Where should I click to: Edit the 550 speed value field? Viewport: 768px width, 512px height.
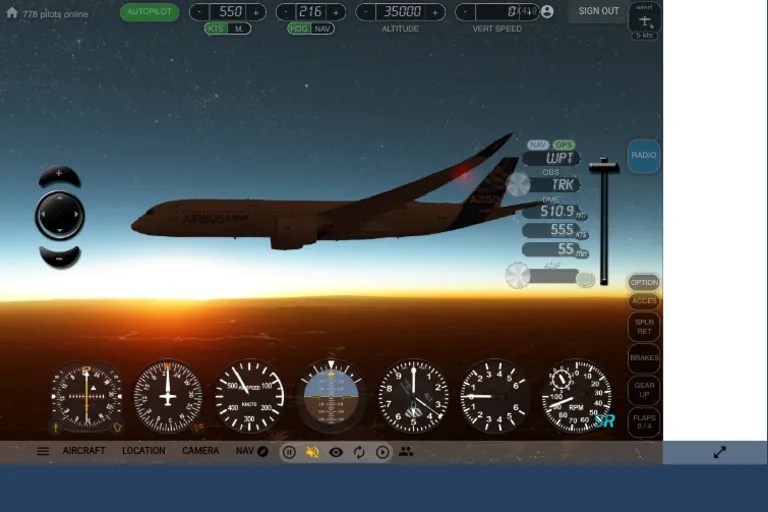pyautogui.click(x=228, y=12)
